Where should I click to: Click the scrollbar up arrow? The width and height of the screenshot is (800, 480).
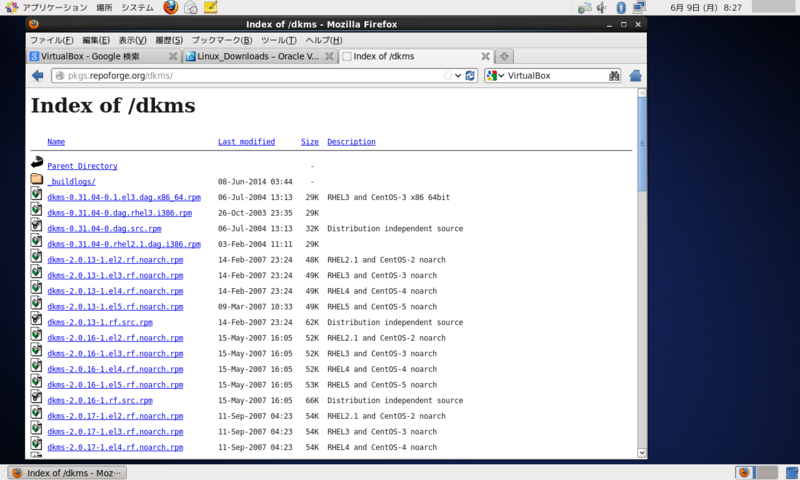[642, 93]
